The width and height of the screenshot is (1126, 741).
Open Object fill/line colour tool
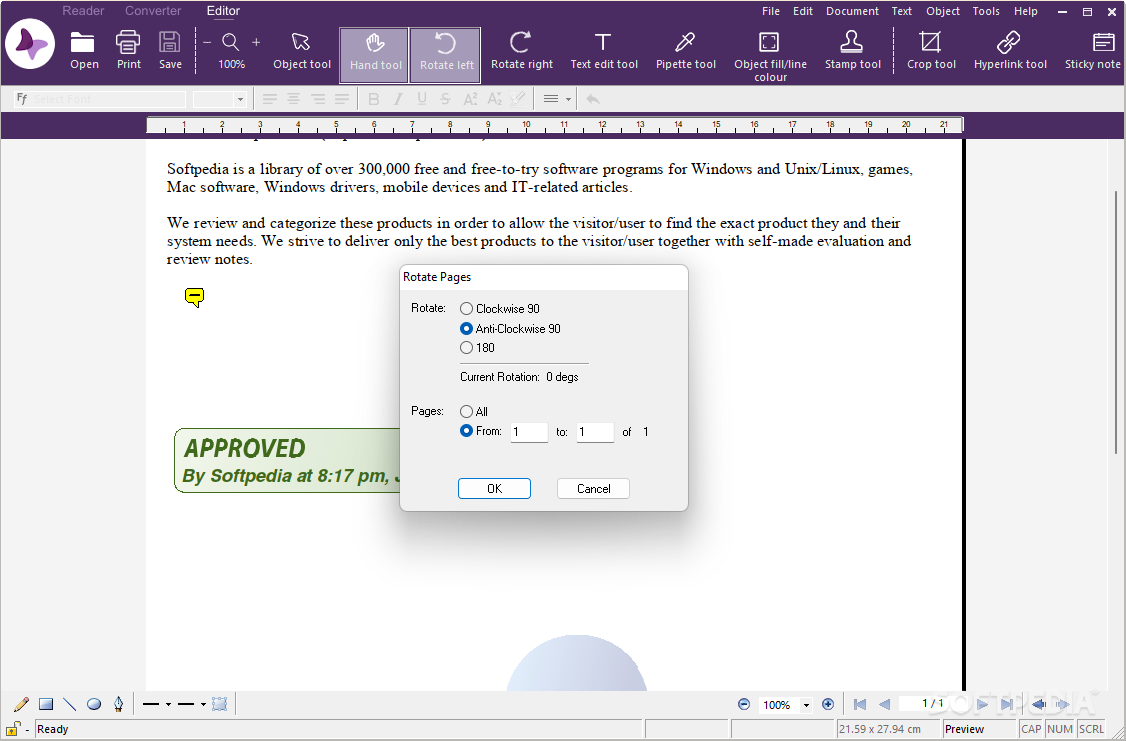click(770, 56)
